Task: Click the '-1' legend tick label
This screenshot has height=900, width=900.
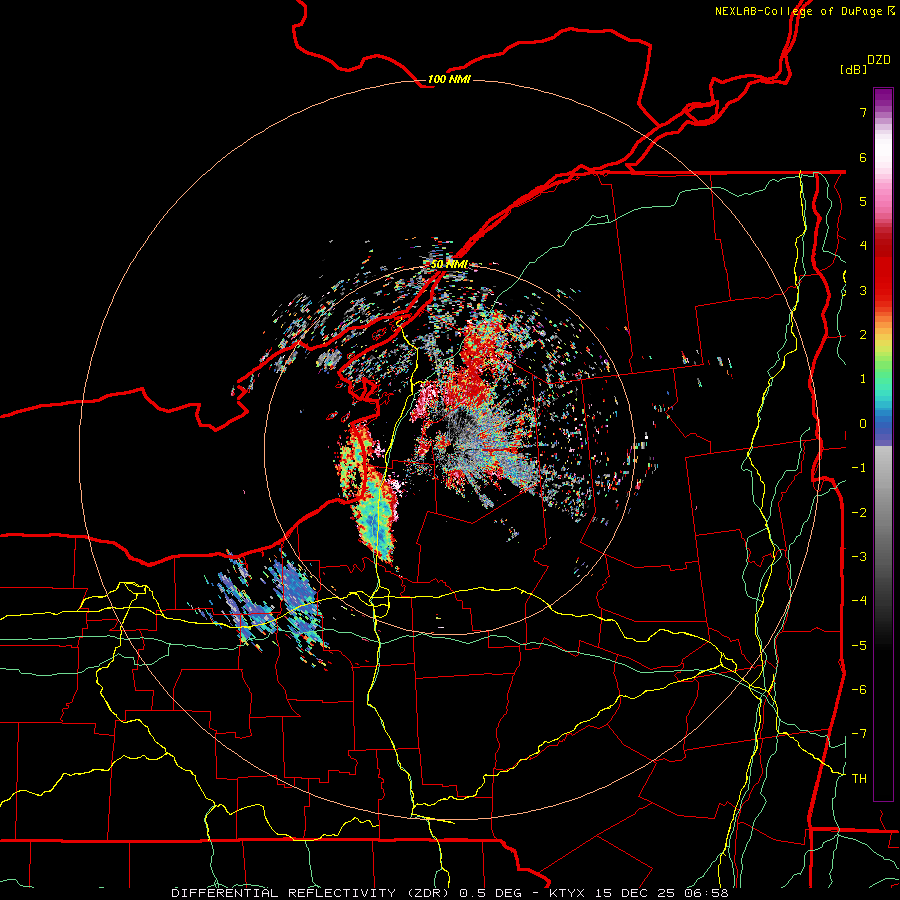Action: [859, 468]
